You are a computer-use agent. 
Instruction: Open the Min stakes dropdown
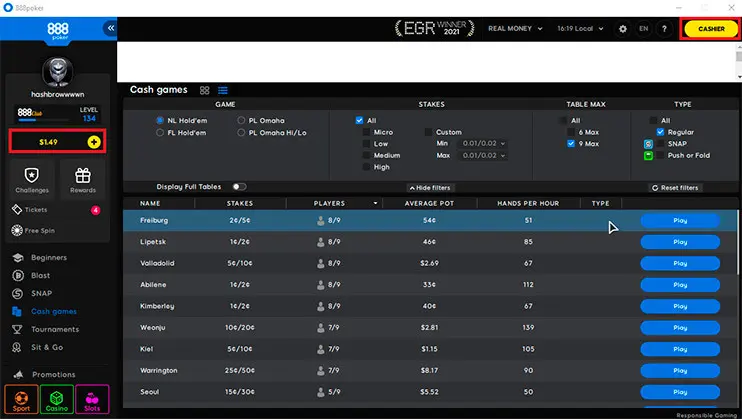[481, 144]
